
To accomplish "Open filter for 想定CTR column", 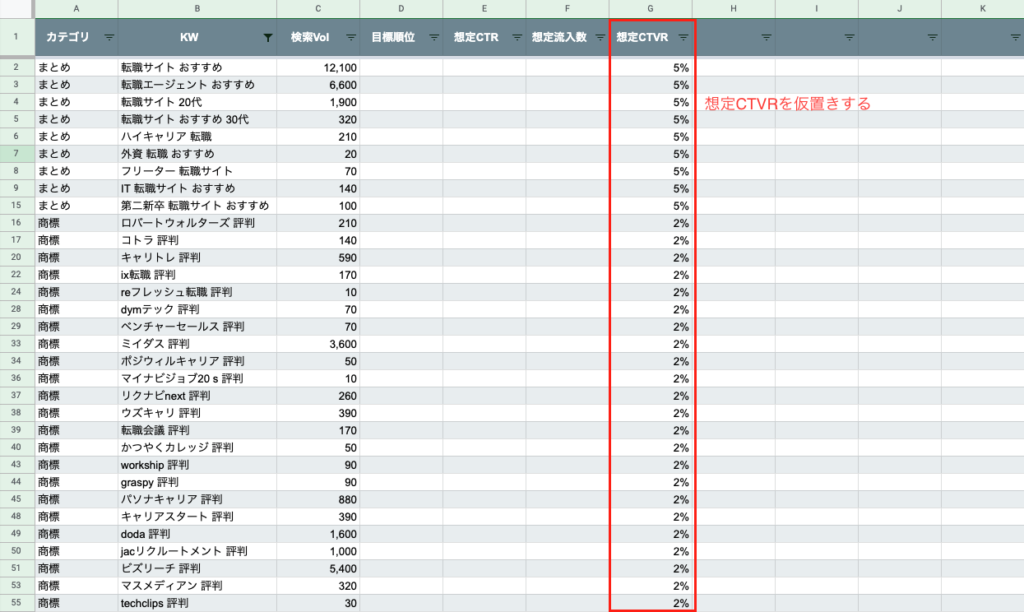I will click(517, 37).
